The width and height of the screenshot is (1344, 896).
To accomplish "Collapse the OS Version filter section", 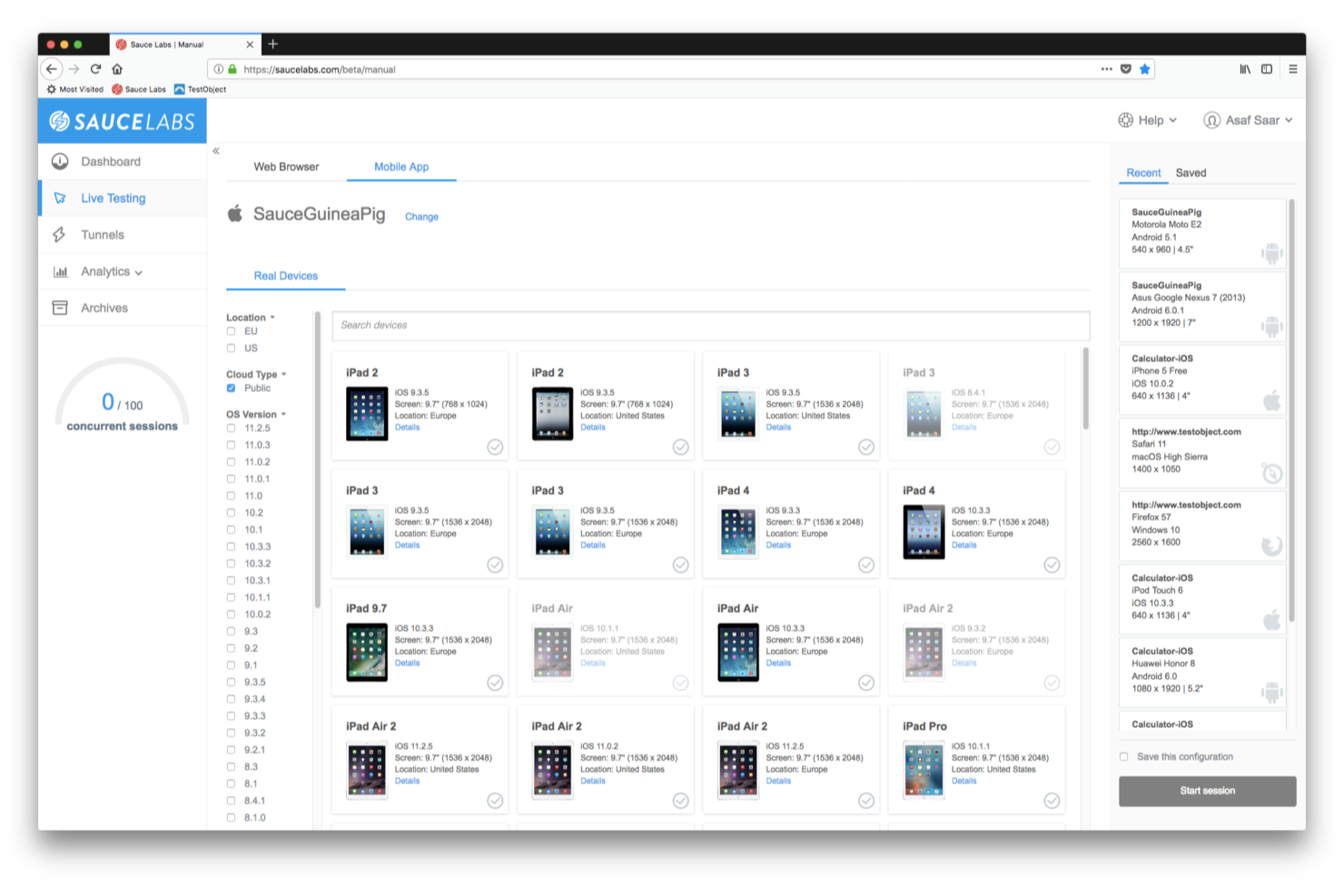I will 256,414.
